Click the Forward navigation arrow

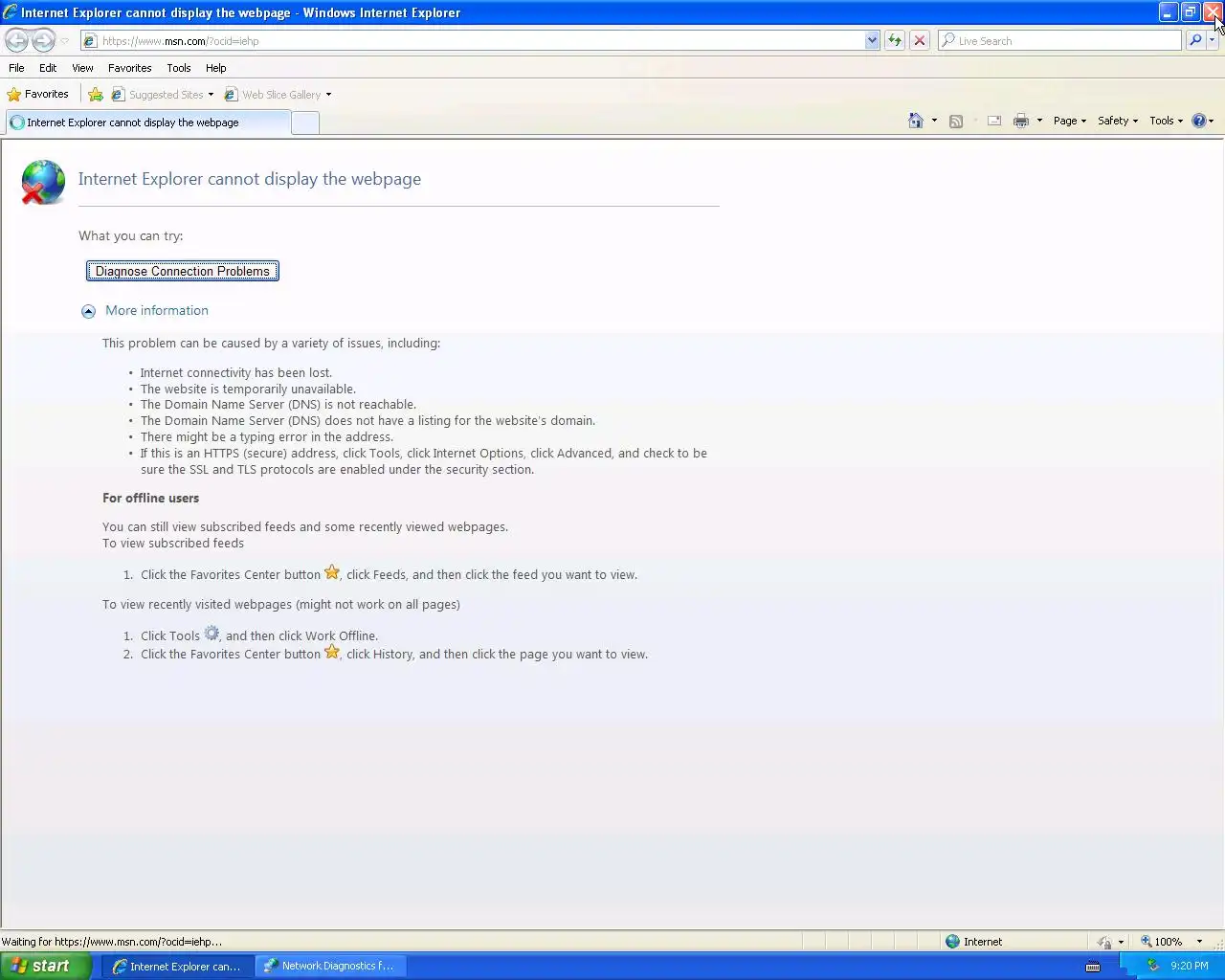pos(43,40)
